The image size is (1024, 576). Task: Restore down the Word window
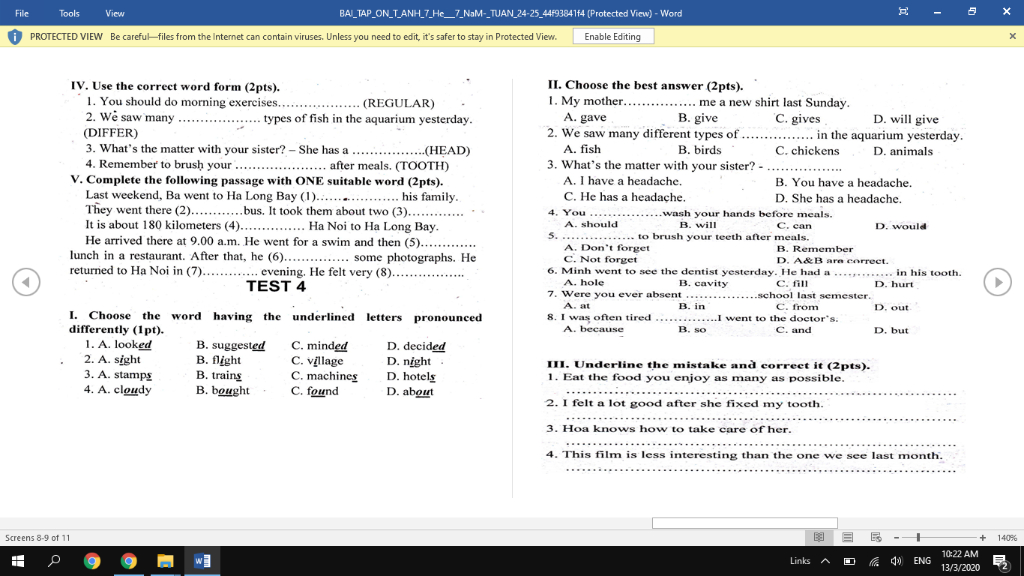pyautogui.click(x=972, y=12)
